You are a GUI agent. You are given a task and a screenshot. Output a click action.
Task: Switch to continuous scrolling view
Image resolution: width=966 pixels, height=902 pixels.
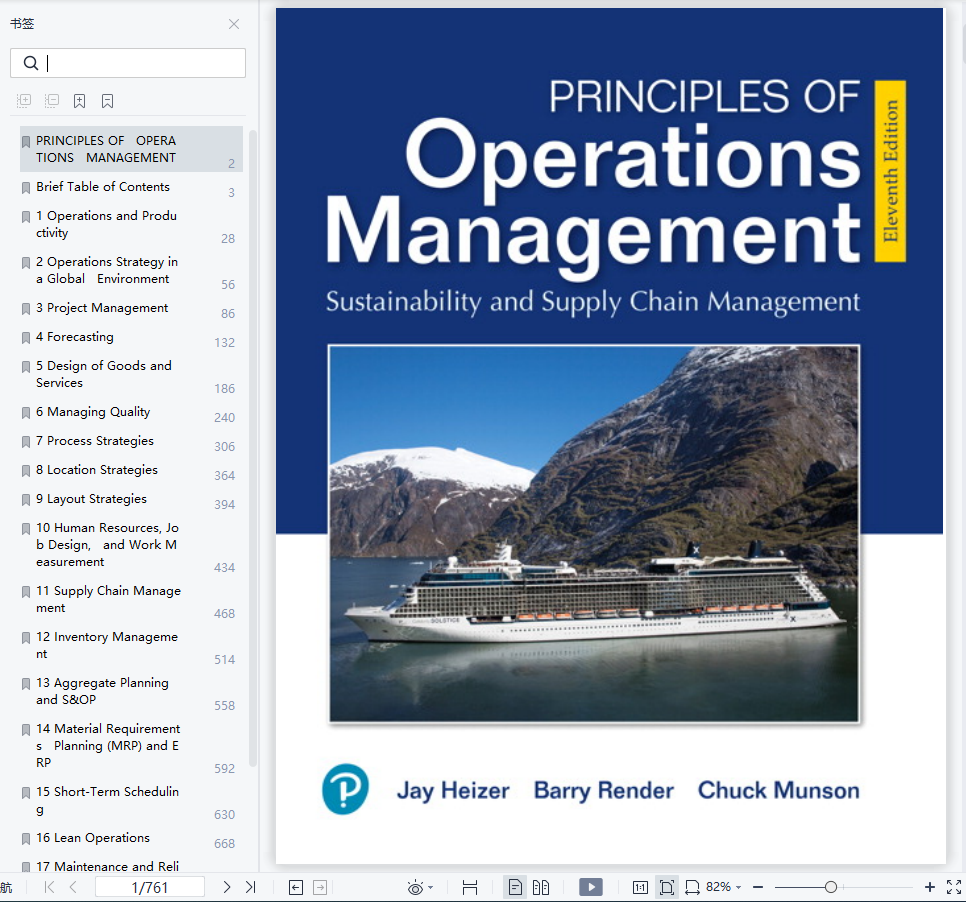point(470,887)
